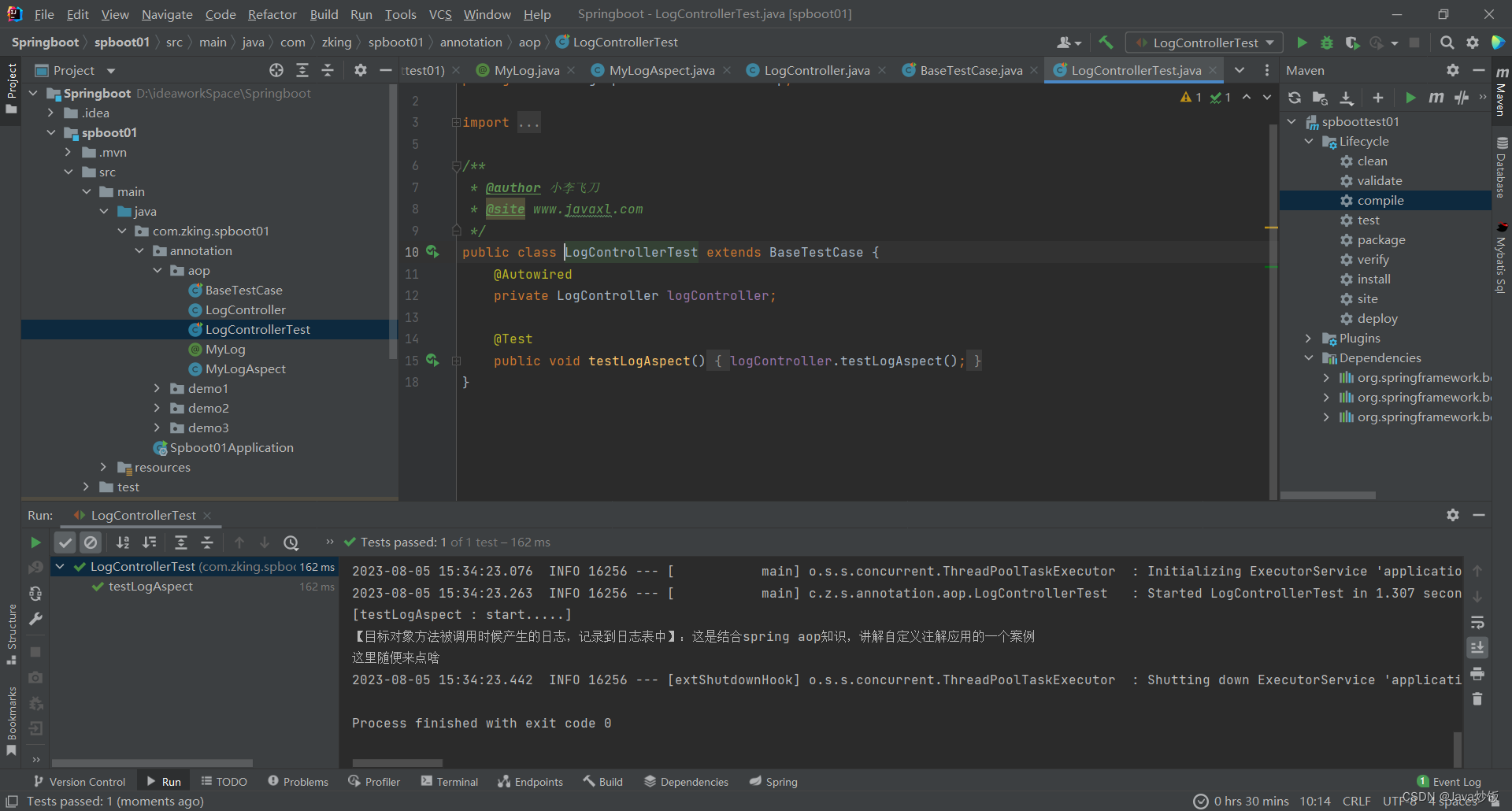1512x811 pixels.
Task: Locate opened file in Project tree
Action: 276,70
